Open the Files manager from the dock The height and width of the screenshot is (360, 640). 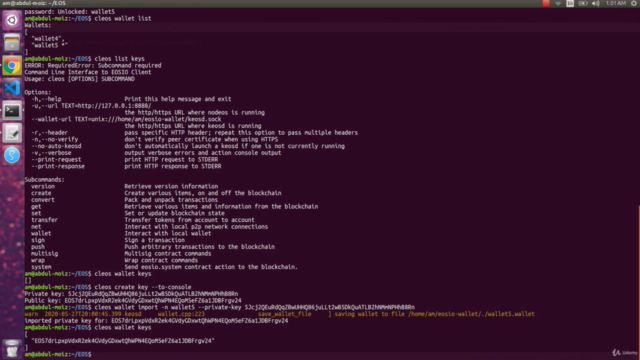click(12, 42)
